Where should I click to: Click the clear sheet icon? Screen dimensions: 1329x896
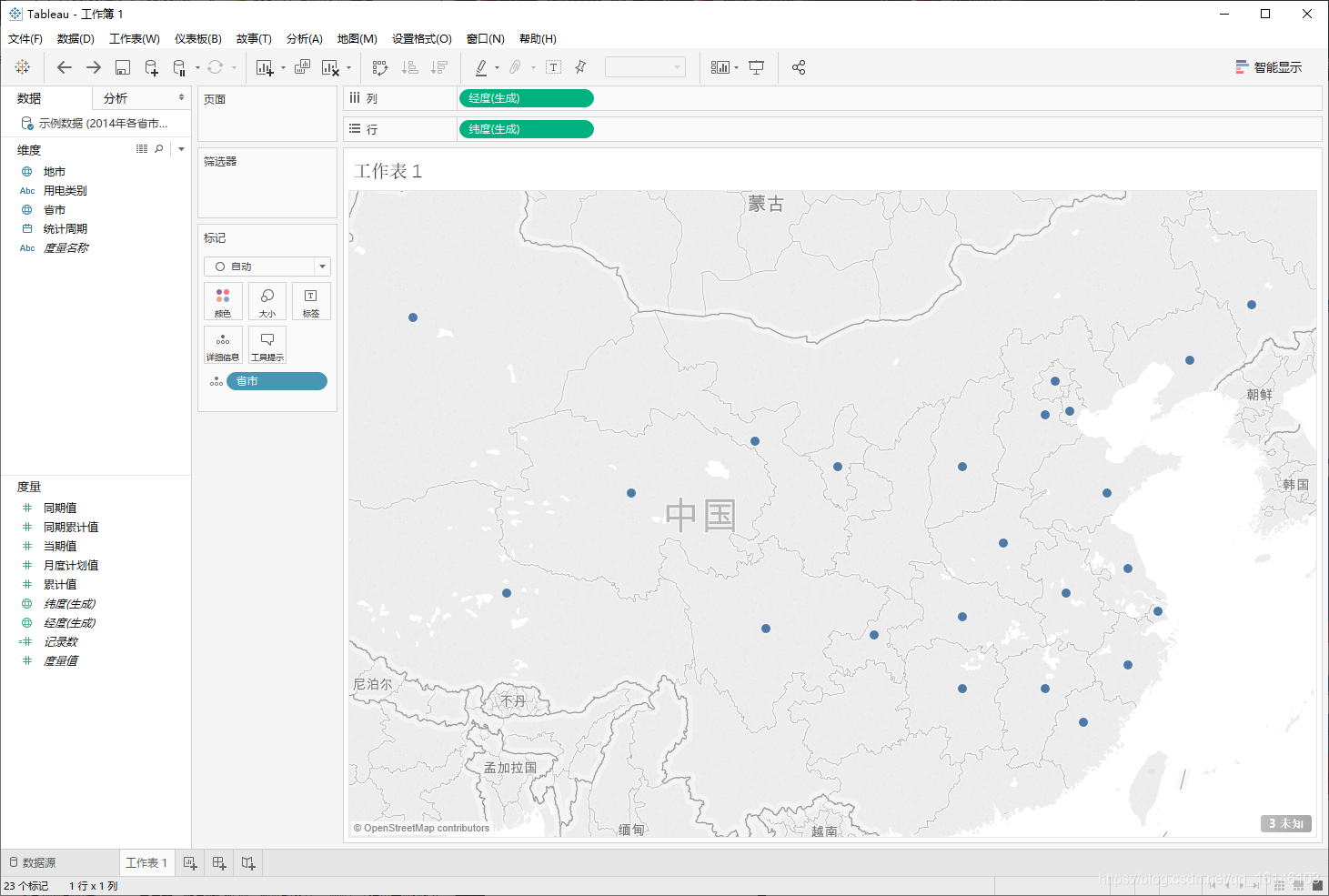pyautogui.click(x=330, y=67)
